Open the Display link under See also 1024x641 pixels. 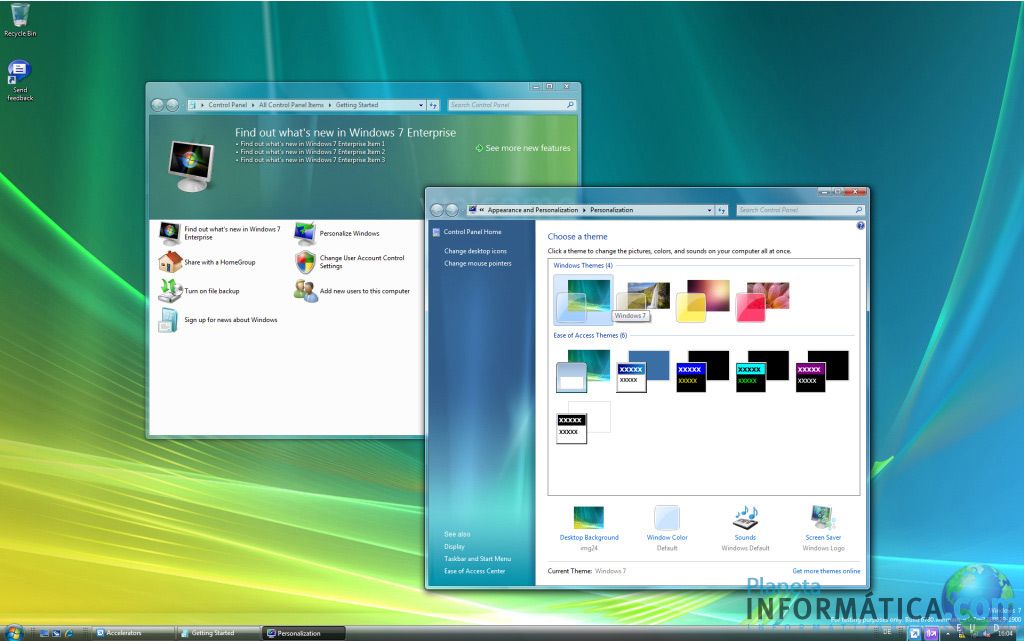[454, 546]
